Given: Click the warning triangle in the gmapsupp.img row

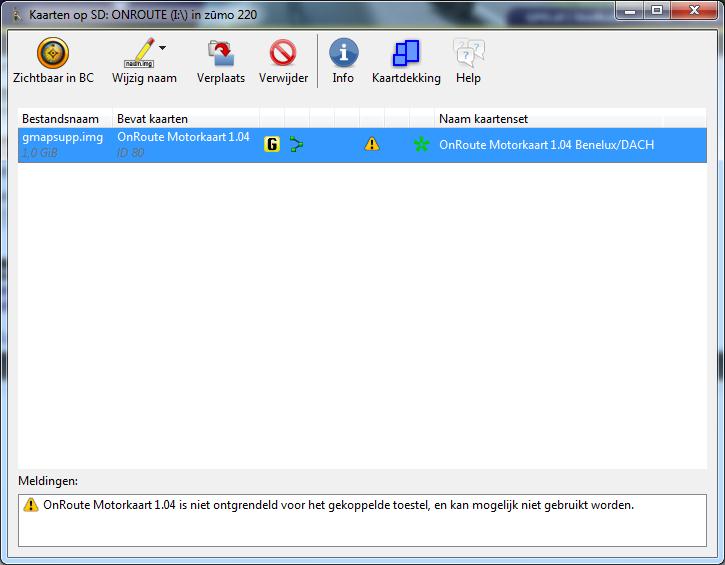Looking at the screenshot, I should (372, 144).
